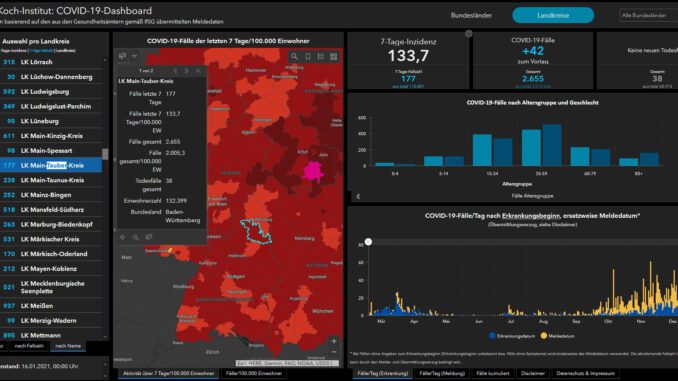Image resolution: width=678 pixels, height=381 pixels.
Task: Select LK Main-Taunus-Kreis in the list
Action: [51, 180]
